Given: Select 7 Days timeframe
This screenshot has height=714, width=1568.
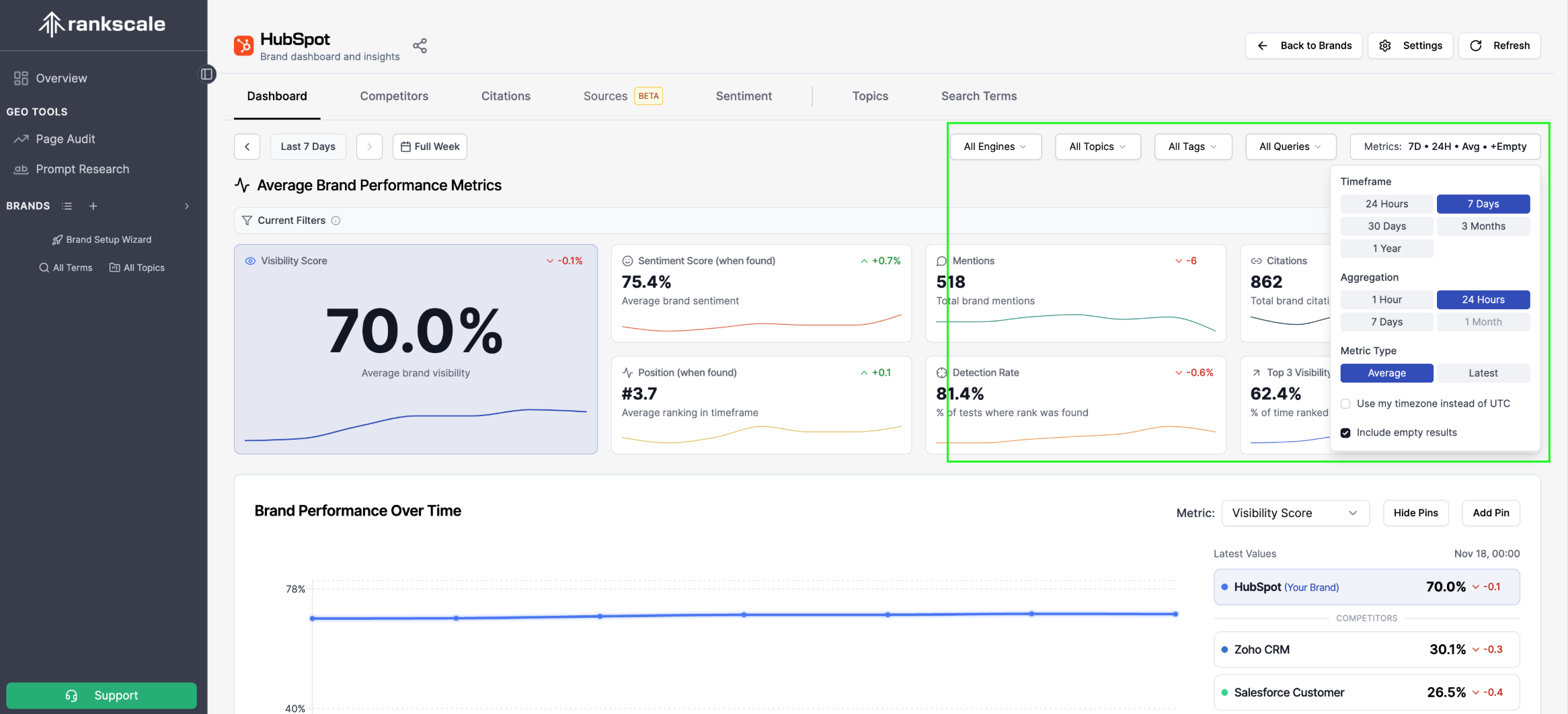Looking at the screenshot, I should [1483, 204].
